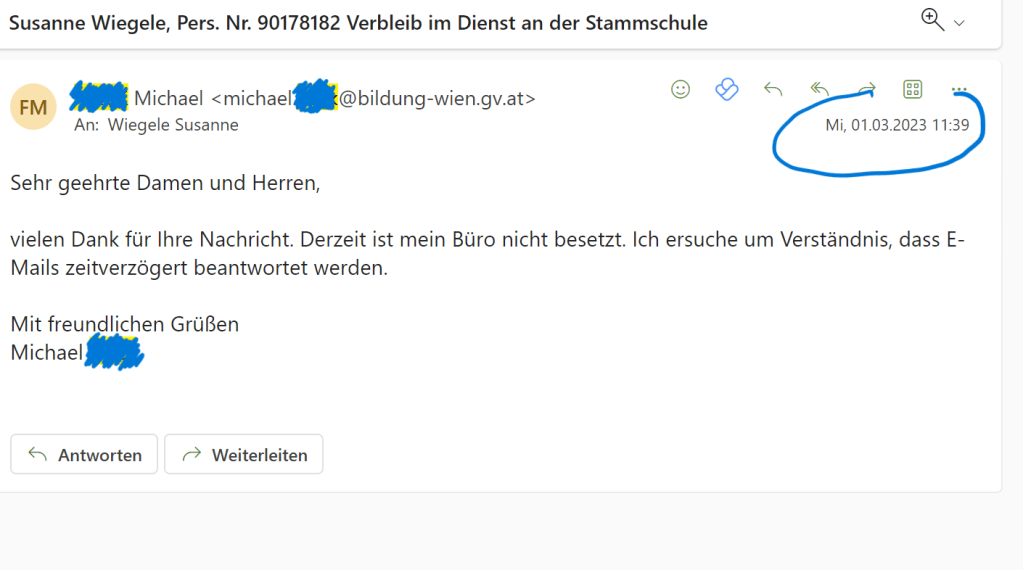Click the Antworten button
The height and width of the screenshot is (570, 1023).
pyautogui.click(x=84, y=455)
